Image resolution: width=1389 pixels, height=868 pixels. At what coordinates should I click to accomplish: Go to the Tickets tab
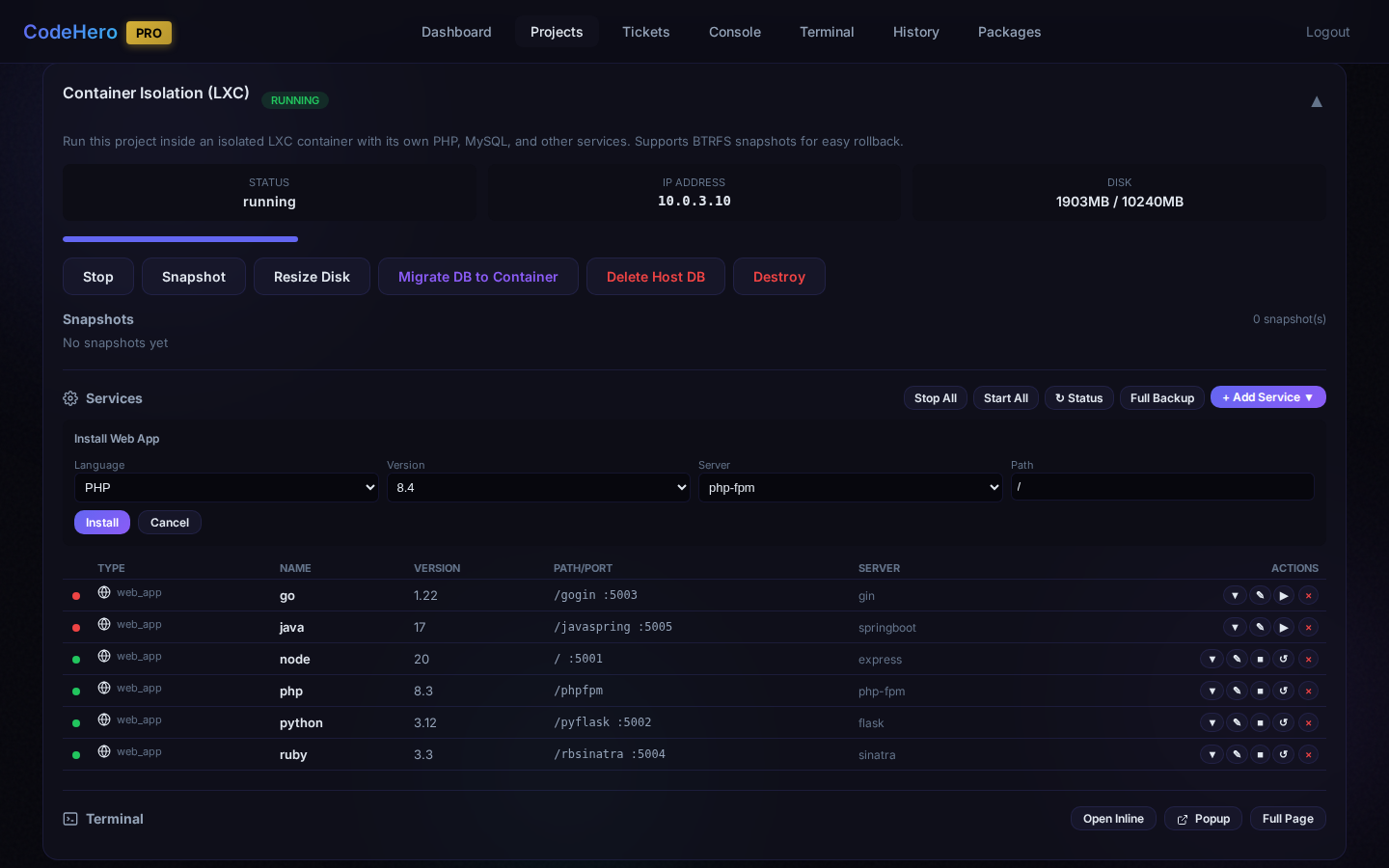[x=645, y=32]
